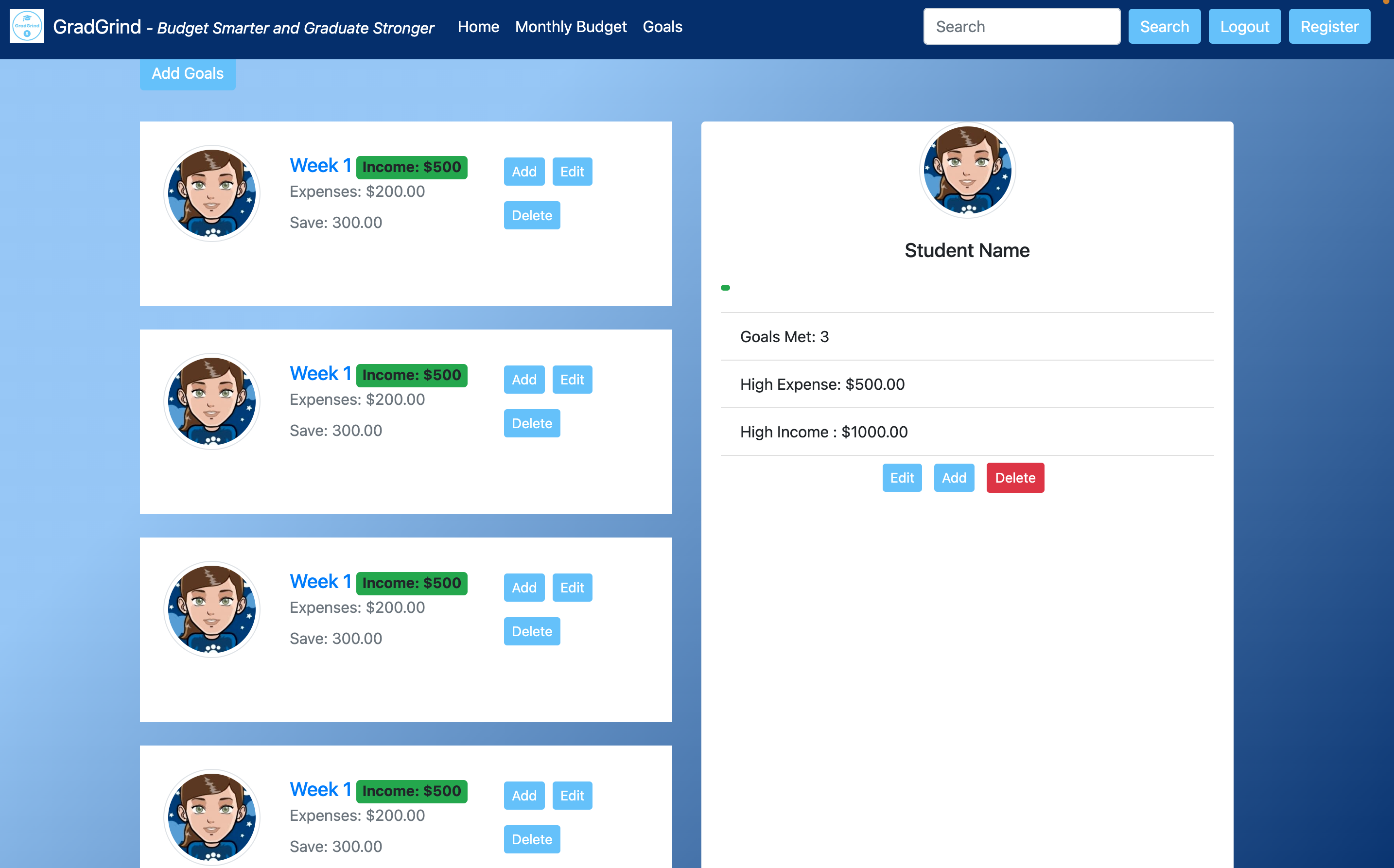The width and height of the screenshot is (1394, 868).
Task: Click the red Delete button in profile panel
Action: pyautogui.click(x=1014, y=478)
